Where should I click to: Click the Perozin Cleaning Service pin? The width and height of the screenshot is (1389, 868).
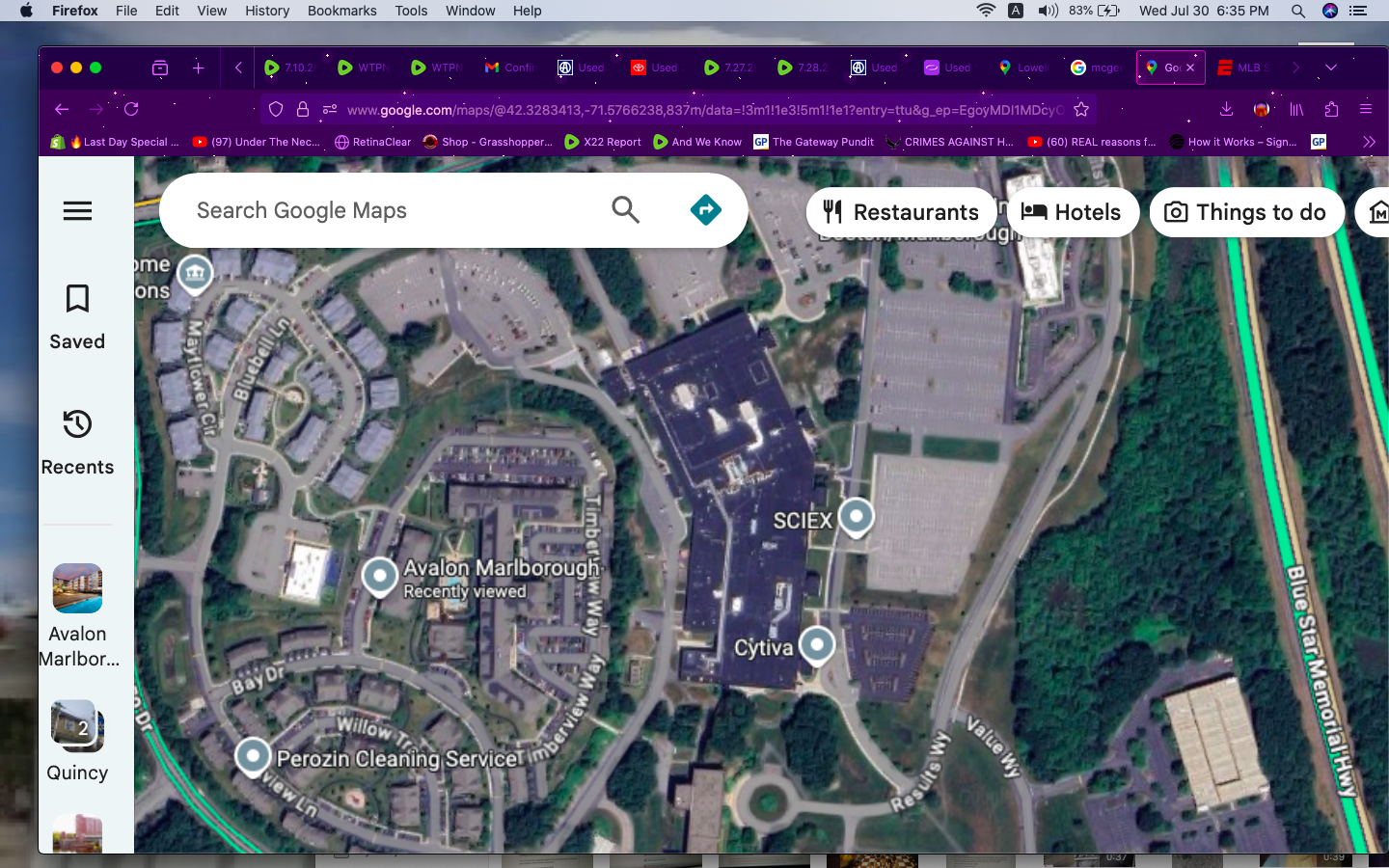(x=253, y=755)
